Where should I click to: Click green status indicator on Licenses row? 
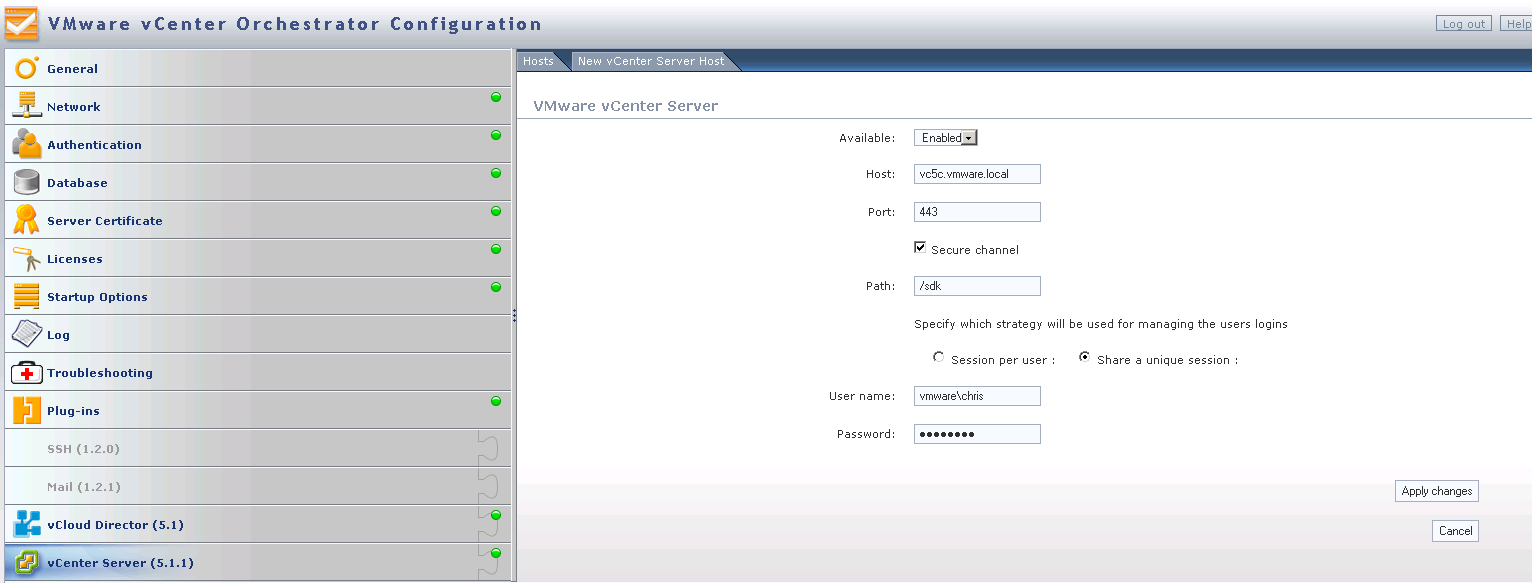pyautogui.click(x=495, y=249)
